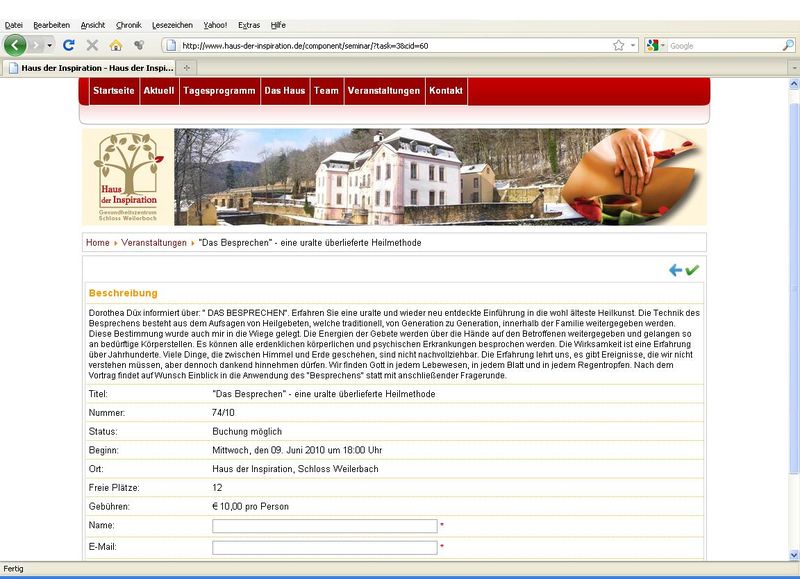The image size is (800, 579).
Task: Open a new tab with the plus button
Action: click(187, 67)
